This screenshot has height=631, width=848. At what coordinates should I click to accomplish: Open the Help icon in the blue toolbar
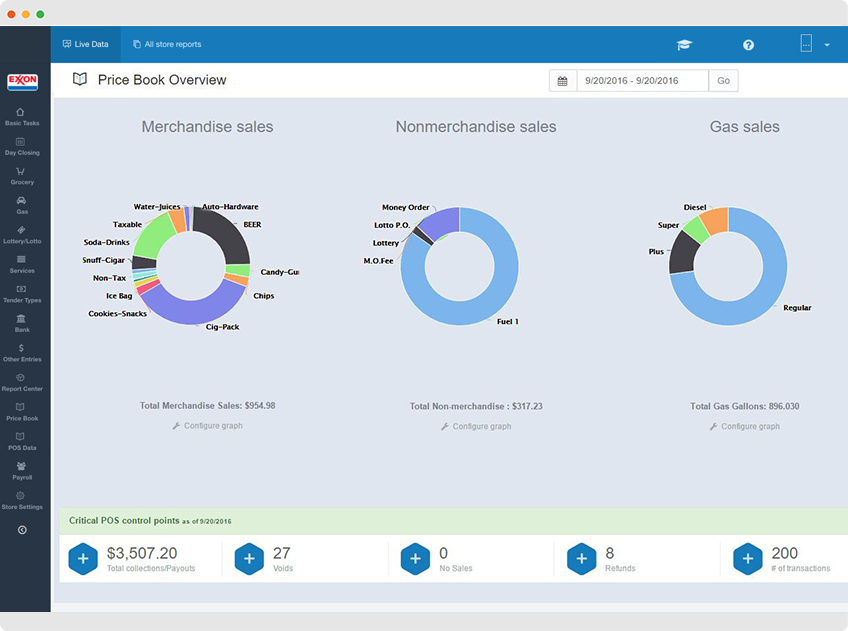748,44
